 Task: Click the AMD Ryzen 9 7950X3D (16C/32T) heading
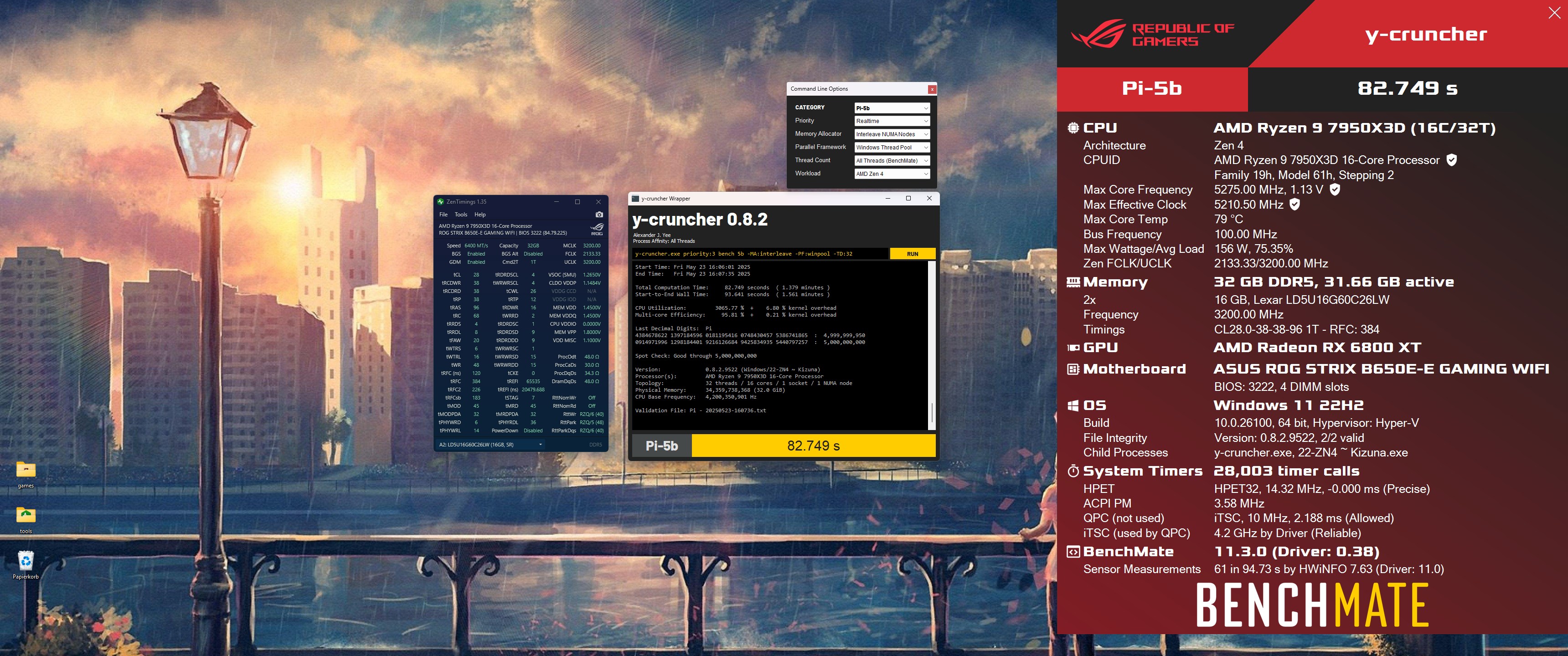[1354, 128]
